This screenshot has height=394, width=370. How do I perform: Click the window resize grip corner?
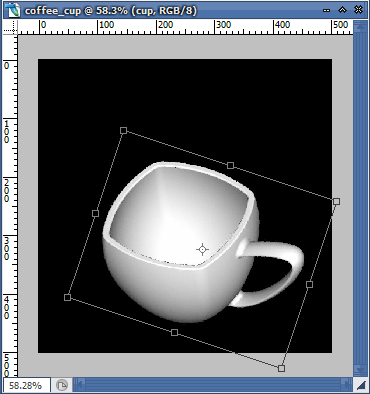[x=361, y=386]
